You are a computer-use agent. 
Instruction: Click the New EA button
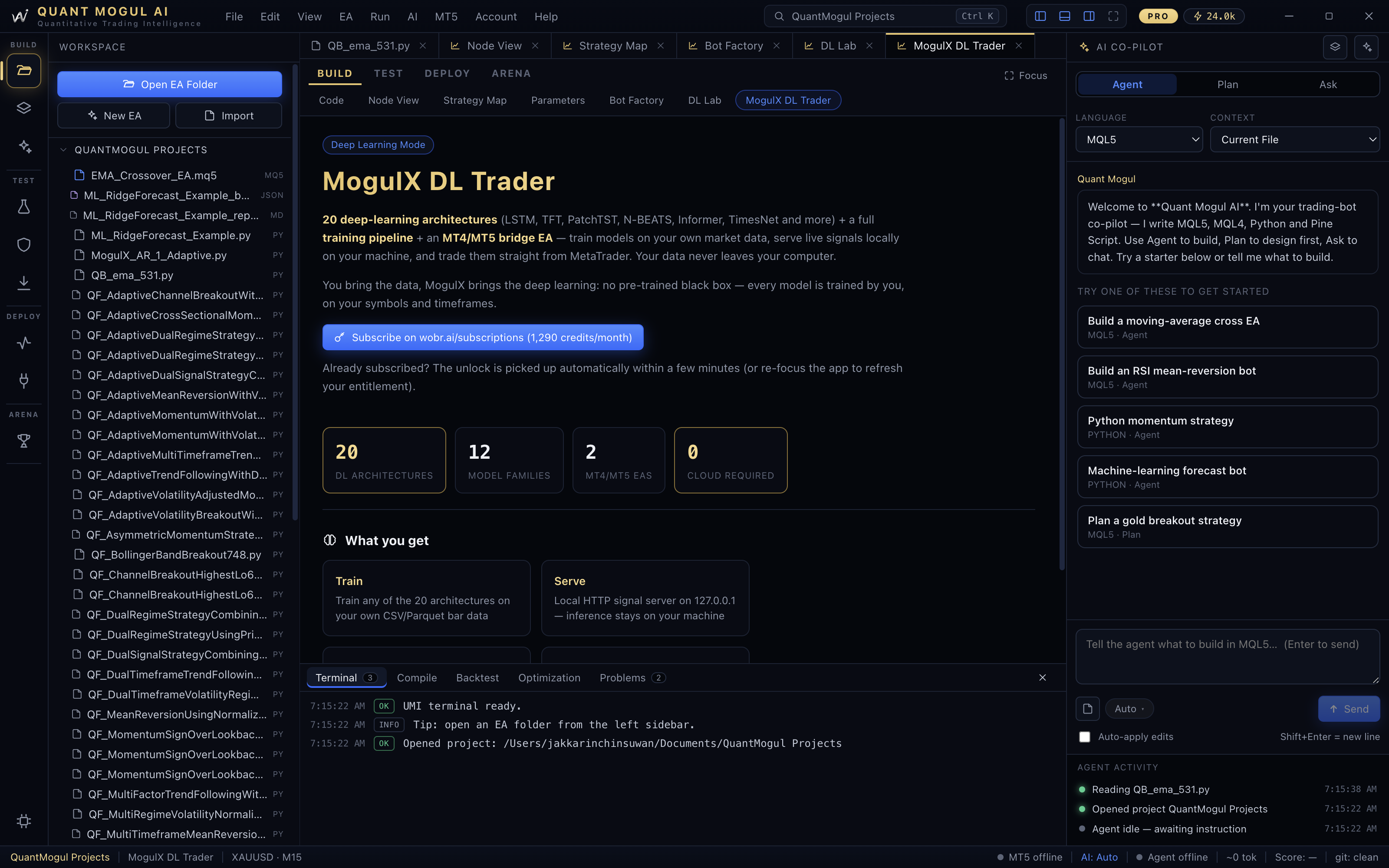coord(114,116)
